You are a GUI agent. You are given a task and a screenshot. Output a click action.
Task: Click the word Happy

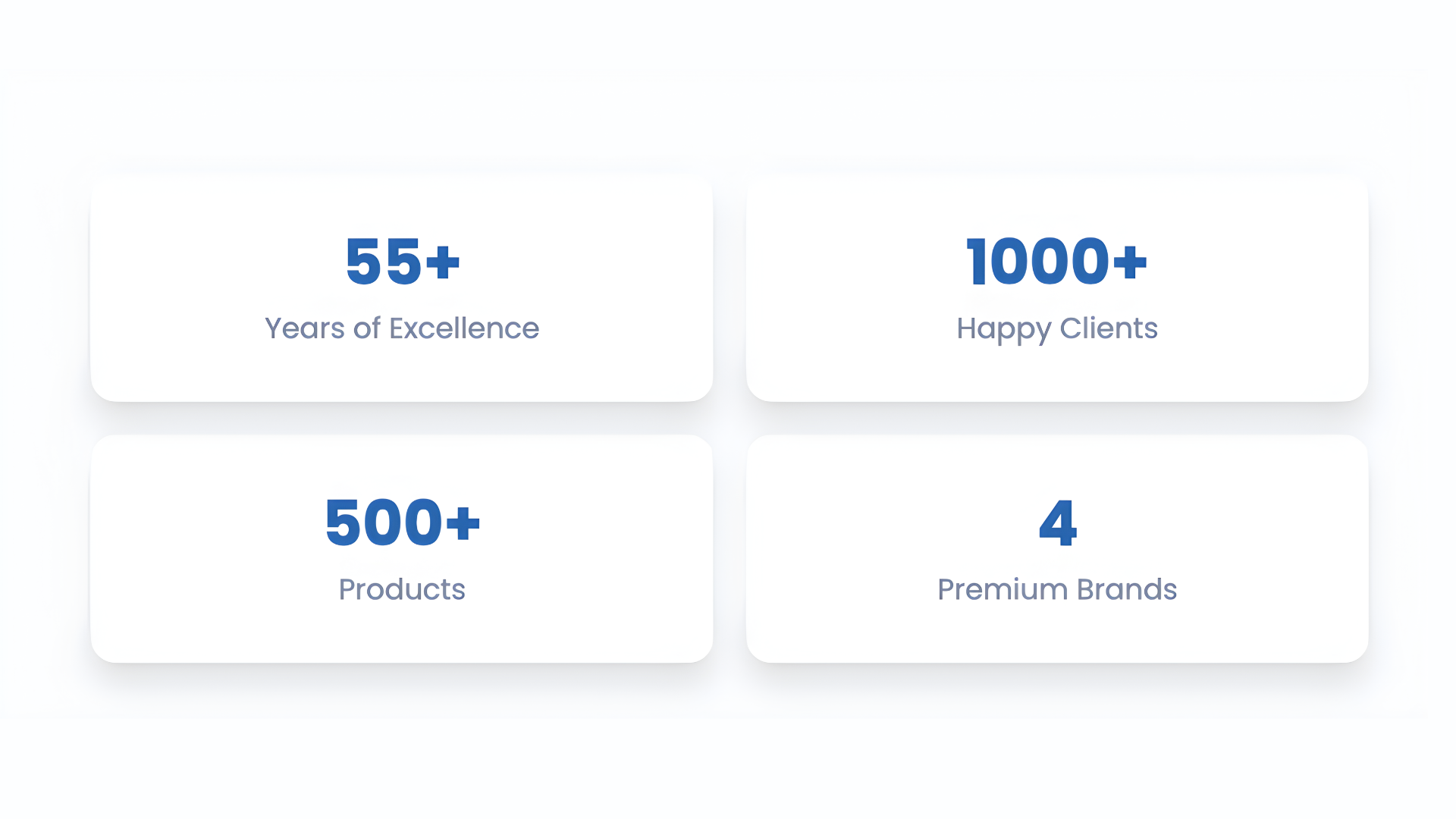1004,329
